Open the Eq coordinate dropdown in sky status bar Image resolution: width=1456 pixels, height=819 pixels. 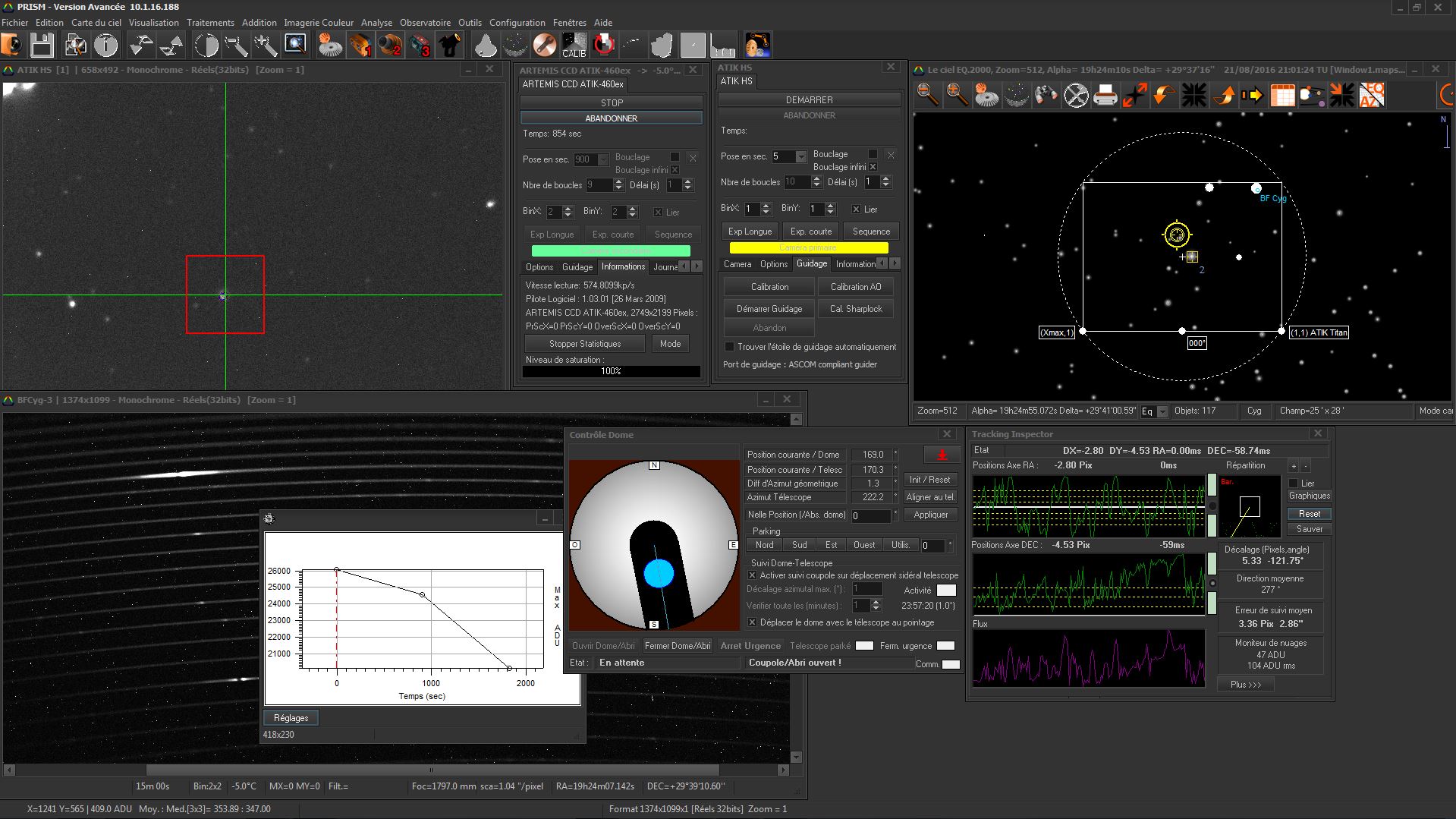coord(1162,411)
